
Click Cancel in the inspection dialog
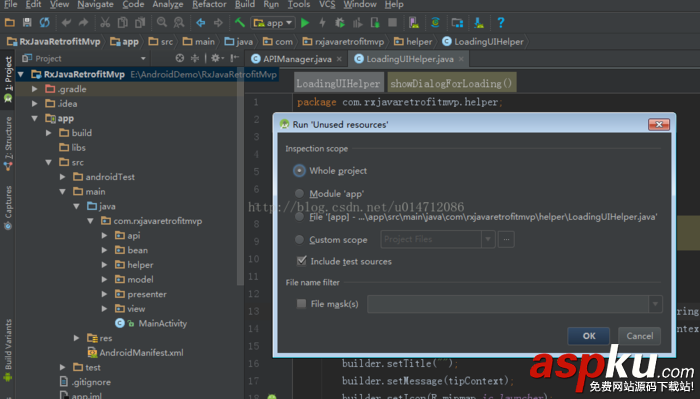click(x=639, y=336)
